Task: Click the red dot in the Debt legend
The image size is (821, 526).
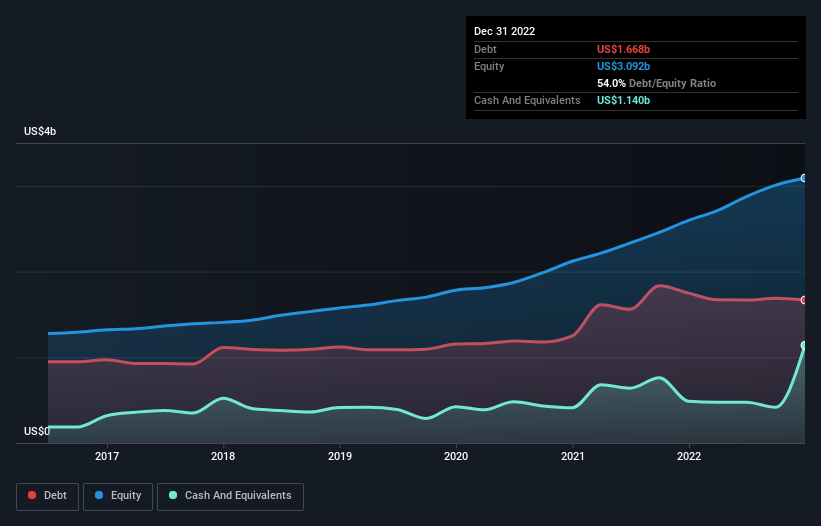Action: (x=34, y=496)
